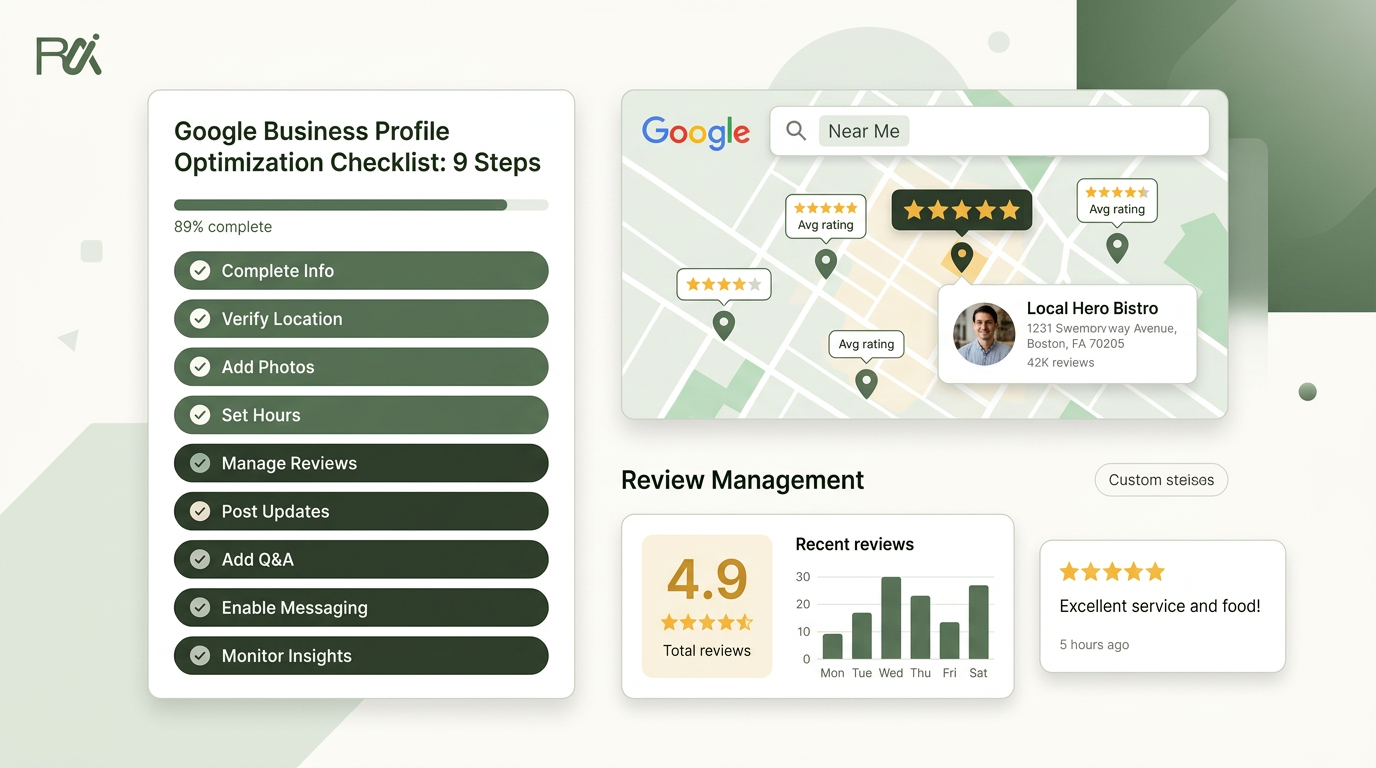Image resolution: width=1376 pixels, height=768 pixels.
Task: Click the map pin below the starless Avg rating bubble
Action: 866,383
